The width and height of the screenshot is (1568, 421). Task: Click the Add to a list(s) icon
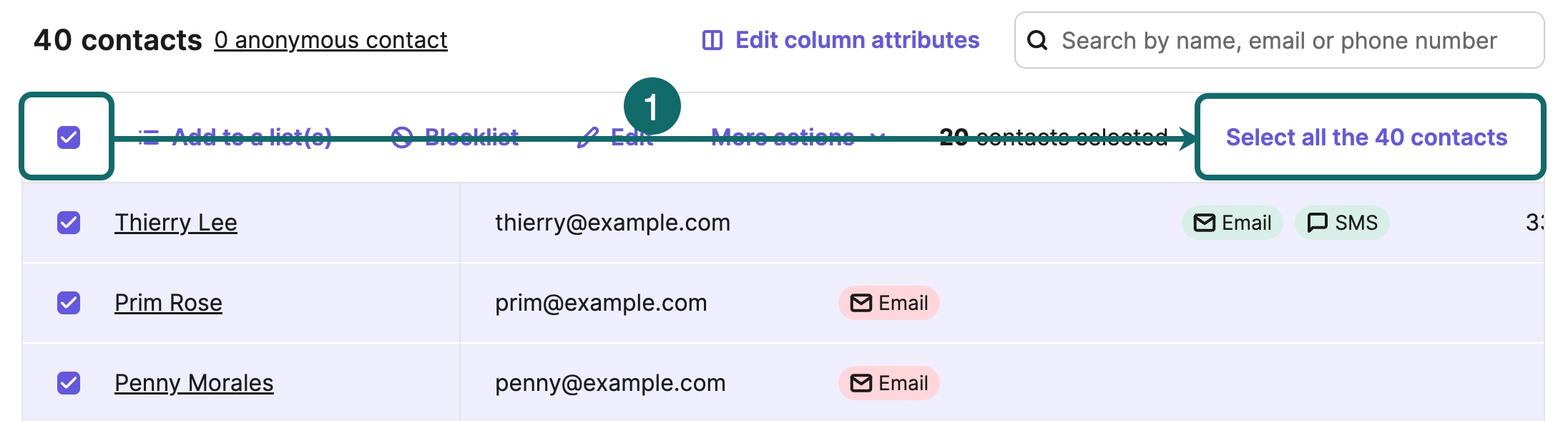pyautogui.click(x=147, y=137)
